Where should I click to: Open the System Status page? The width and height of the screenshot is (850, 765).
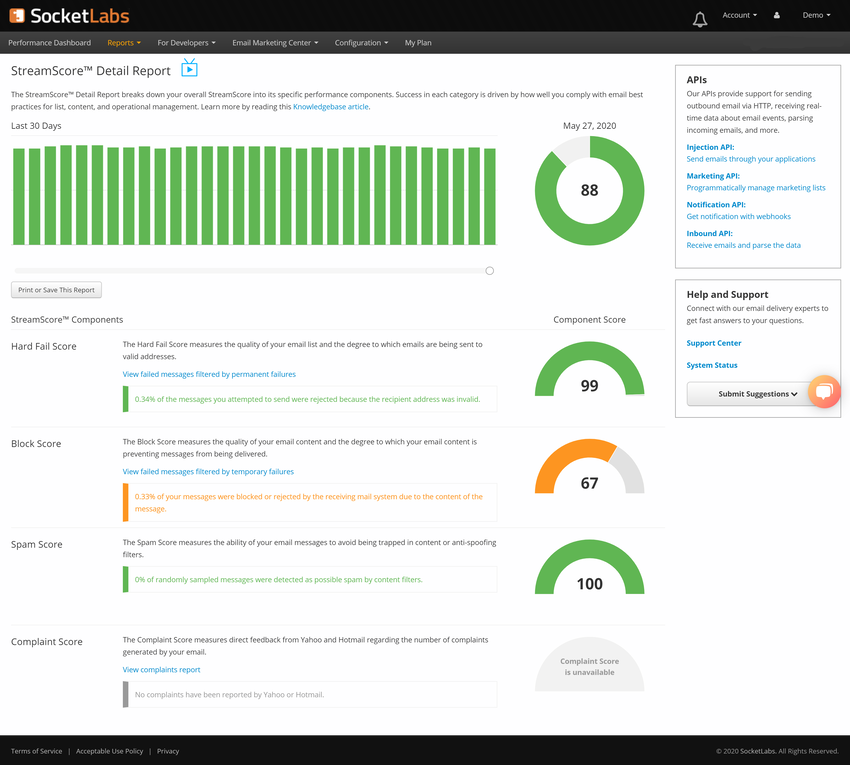coord(712,365)
